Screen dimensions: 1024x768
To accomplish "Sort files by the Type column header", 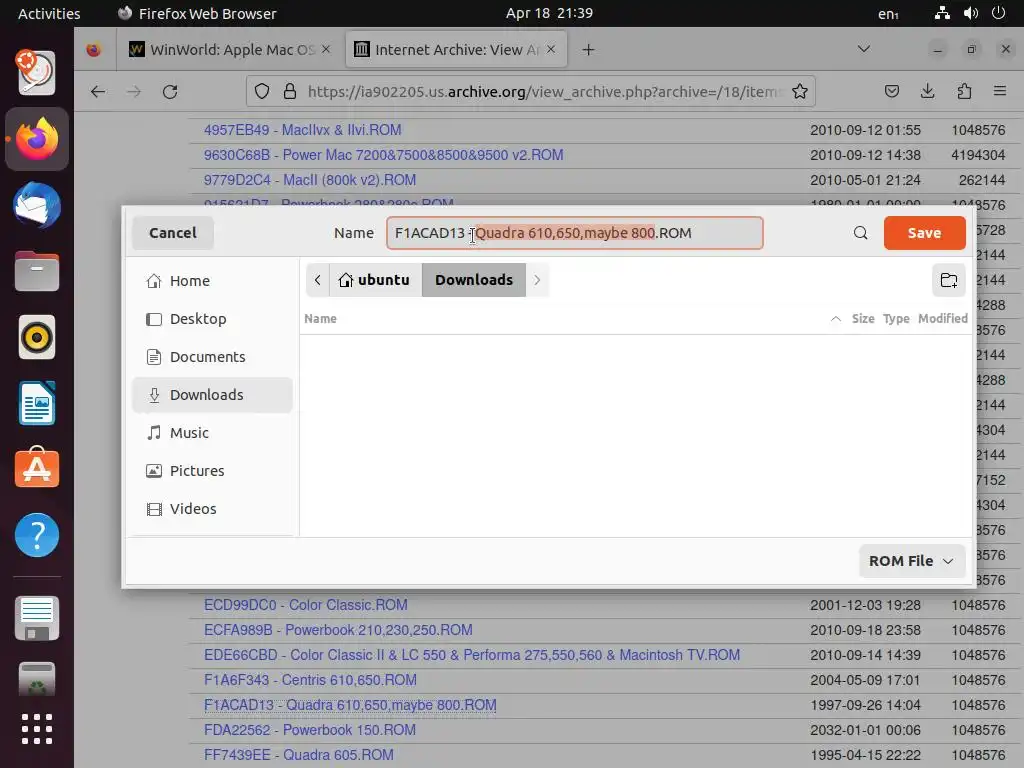I will click(896, 319).
